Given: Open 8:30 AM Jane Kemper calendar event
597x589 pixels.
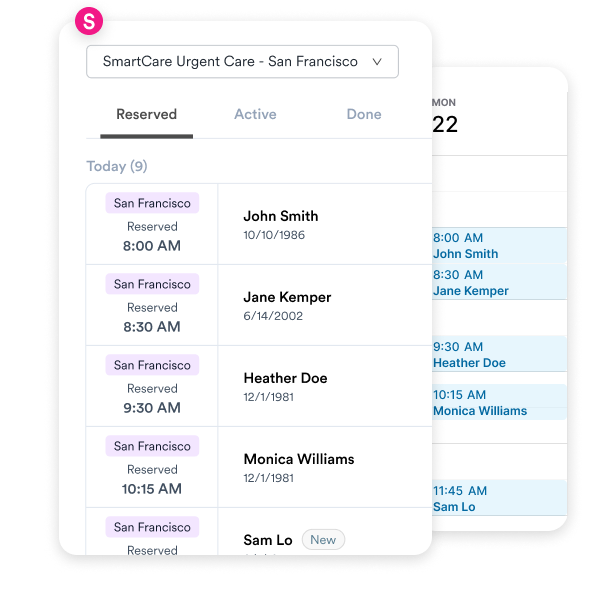Looking at the screenshot, I should pyautogui.click(x=500, y=282).
